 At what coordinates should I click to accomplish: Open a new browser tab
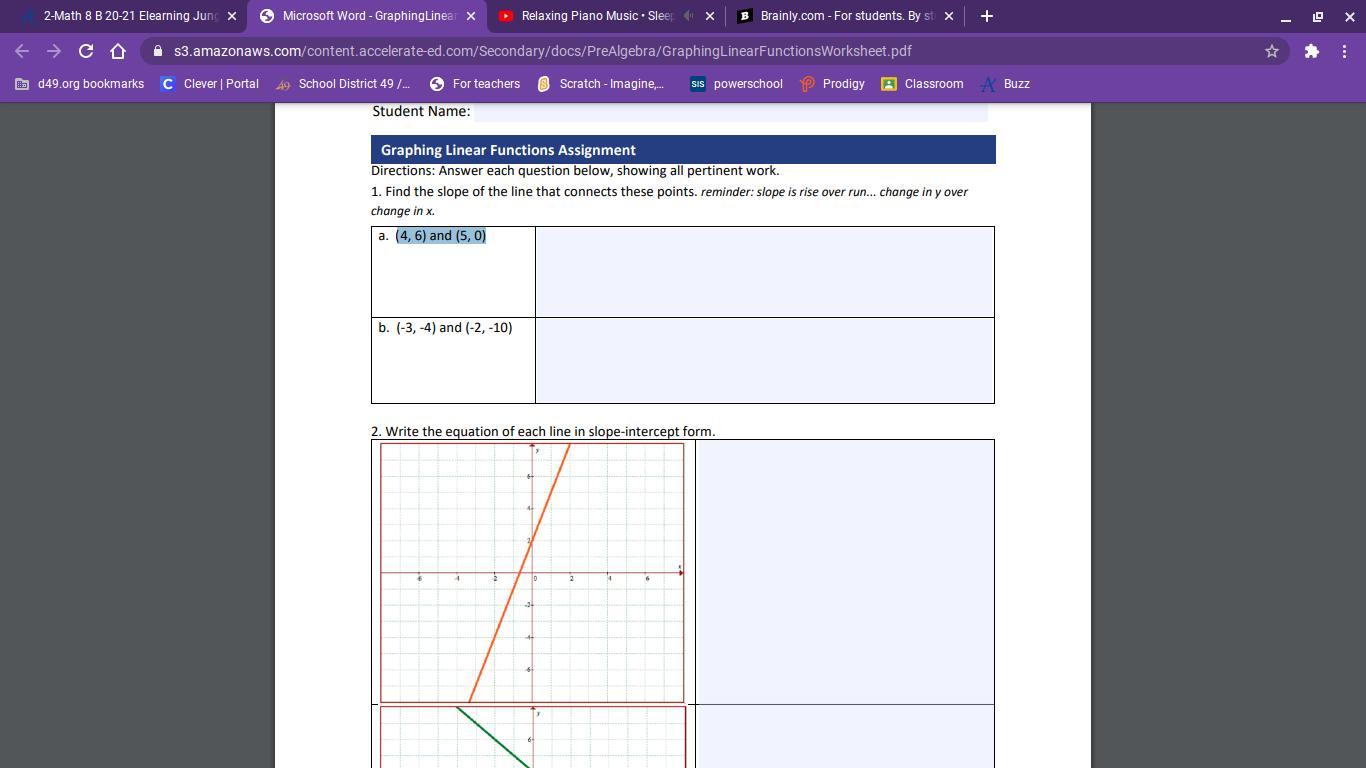pos(987,16)
